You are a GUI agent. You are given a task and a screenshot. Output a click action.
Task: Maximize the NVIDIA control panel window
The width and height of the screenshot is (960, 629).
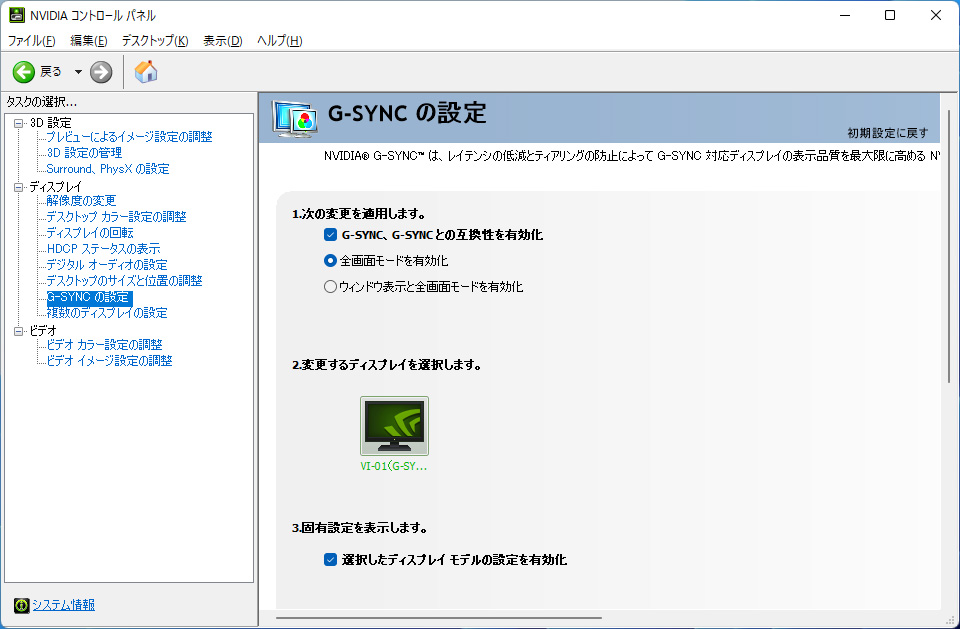point(890,15)
